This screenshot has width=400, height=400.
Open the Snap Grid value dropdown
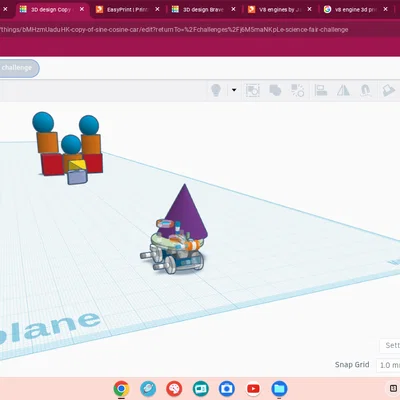388,365
